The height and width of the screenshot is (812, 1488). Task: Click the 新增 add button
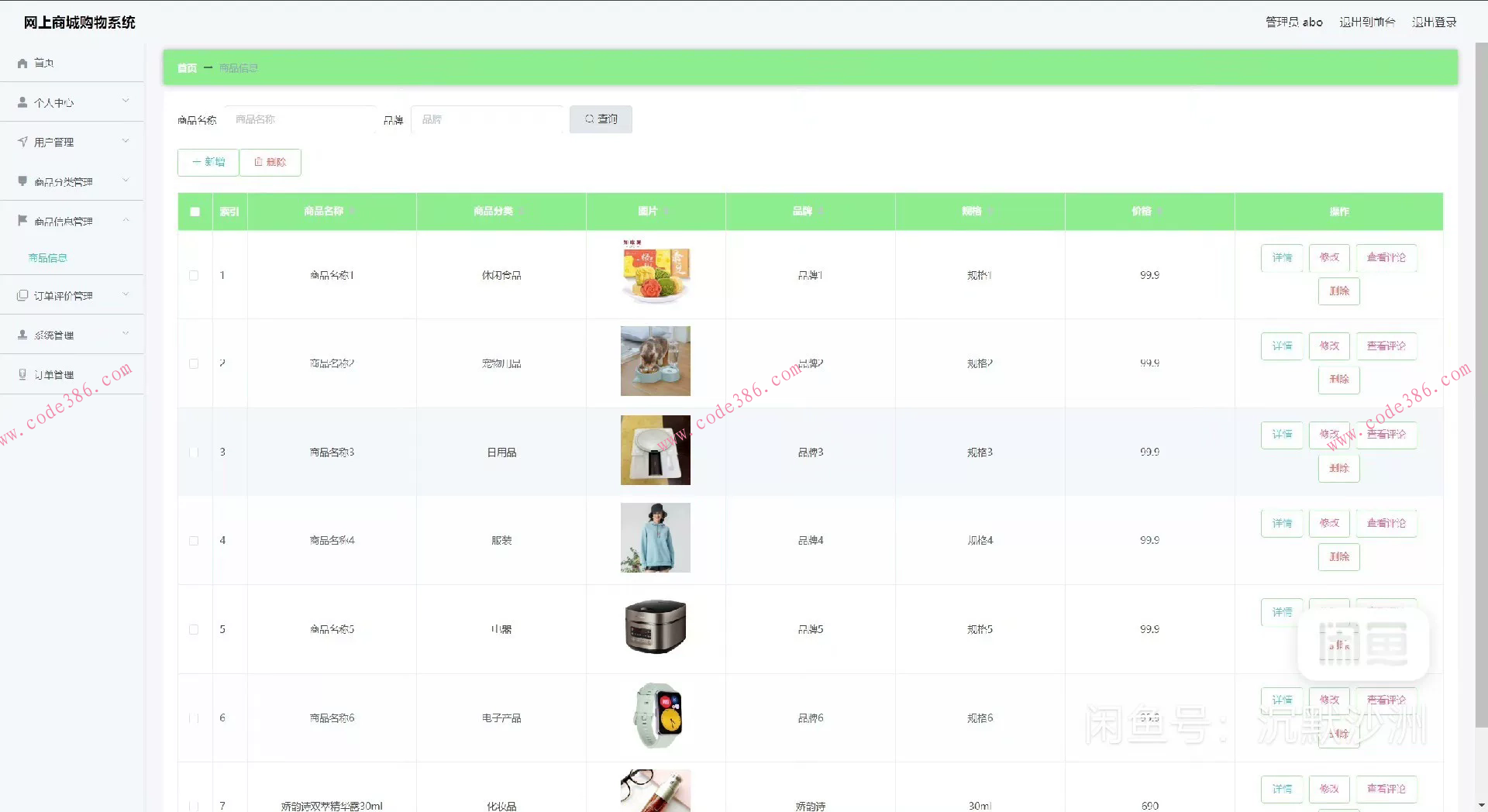pyautogui.click(x=208, y=162)
